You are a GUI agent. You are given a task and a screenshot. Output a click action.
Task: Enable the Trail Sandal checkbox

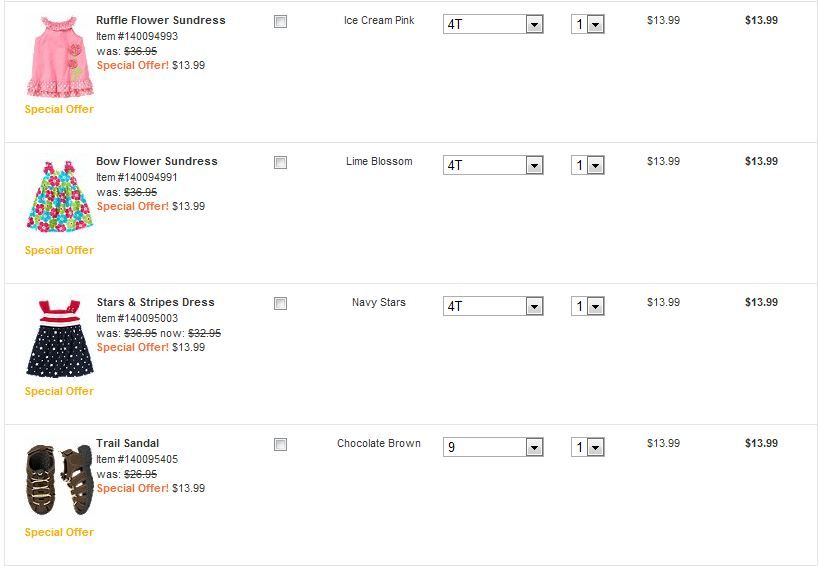tap(280, 444)
